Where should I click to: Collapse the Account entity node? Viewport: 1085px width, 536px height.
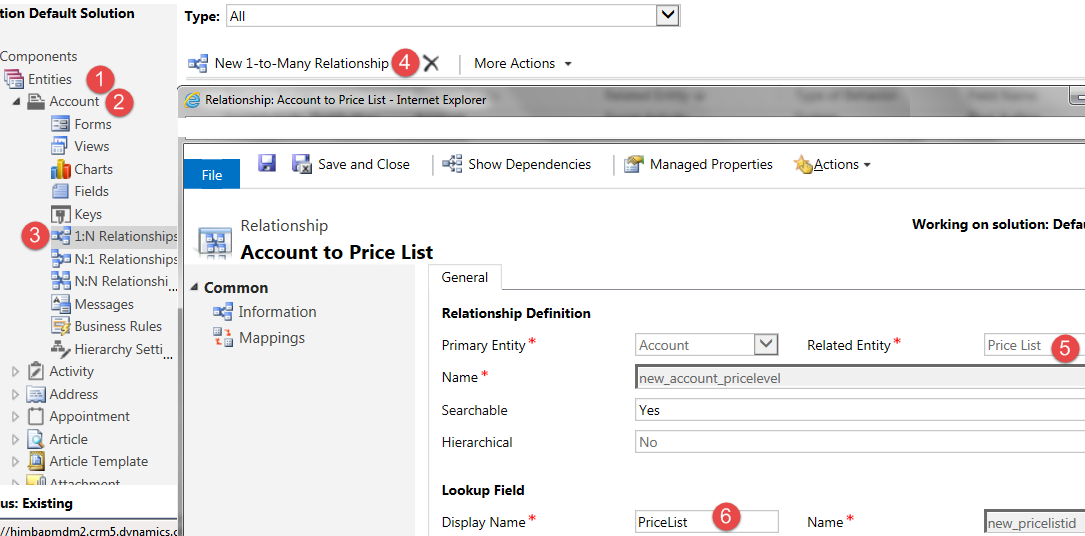click(15, 101)
